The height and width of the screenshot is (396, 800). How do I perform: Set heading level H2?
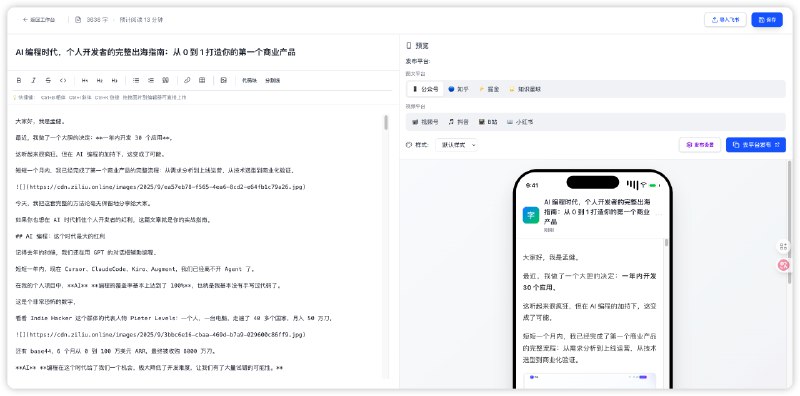[x=99, y=81]
